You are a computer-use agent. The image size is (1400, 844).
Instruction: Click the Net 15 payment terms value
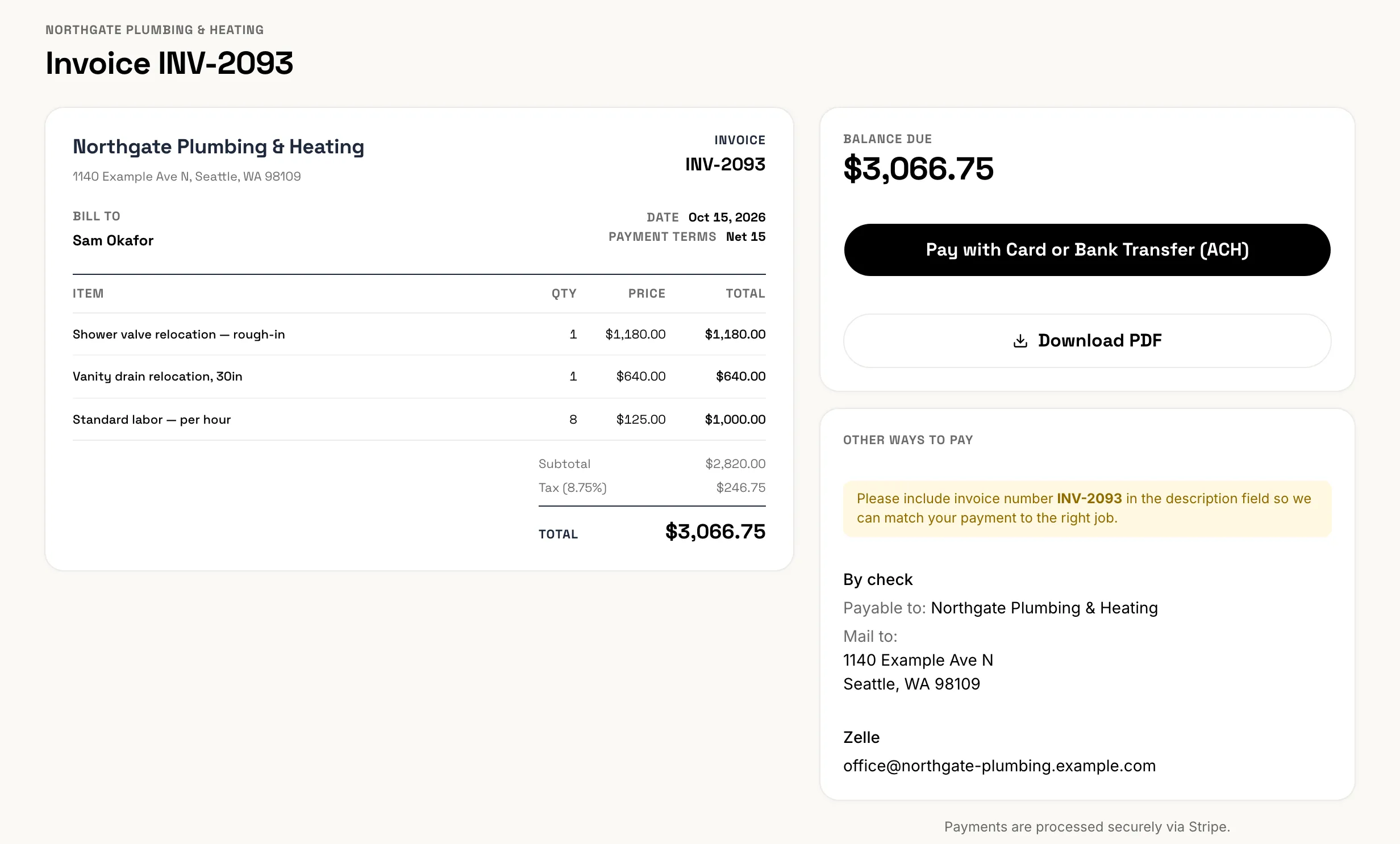[745, 236]
